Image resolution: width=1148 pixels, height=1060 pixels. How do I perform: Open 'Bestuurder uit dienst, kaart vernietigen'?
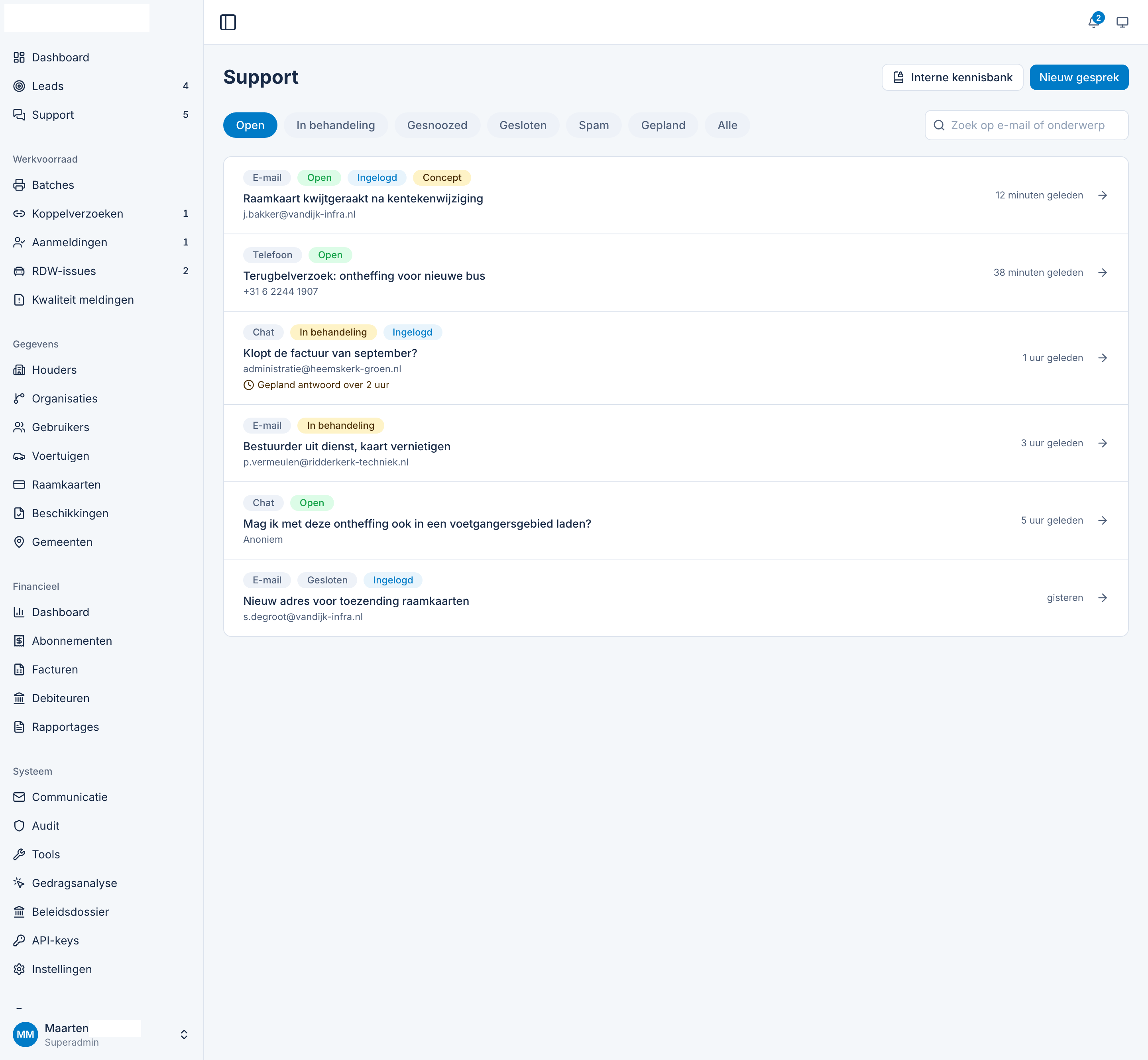point(676,444)
